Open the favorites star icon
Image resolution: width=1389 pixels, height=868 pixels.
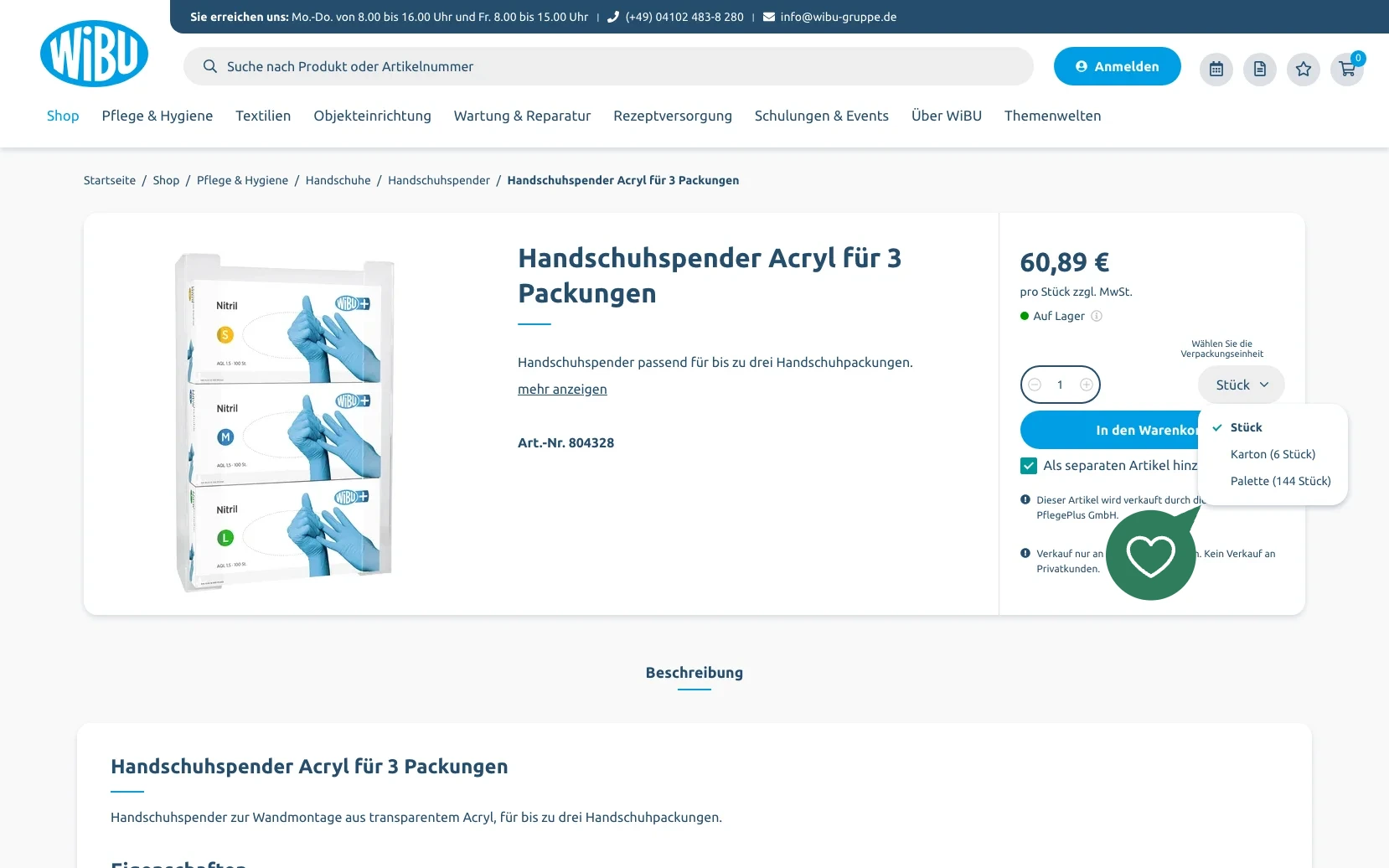coord(1304,70)
